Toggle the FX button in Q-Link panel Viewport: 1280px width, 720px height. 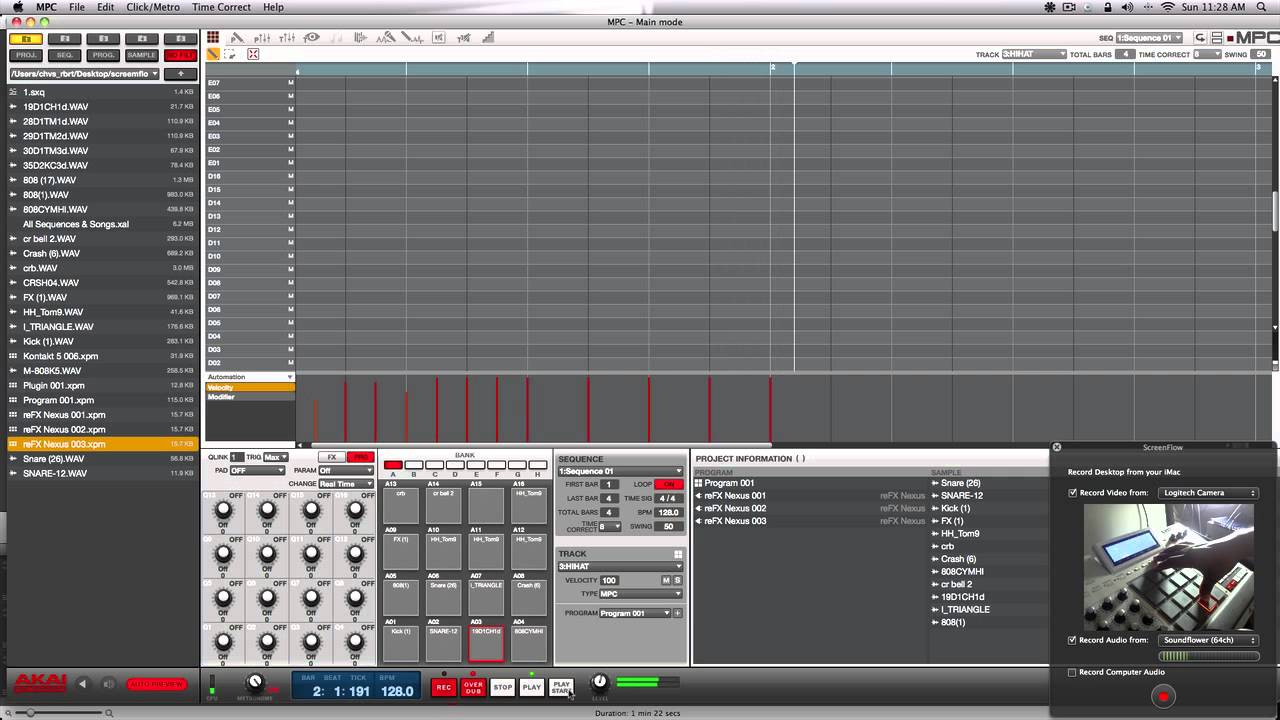(x=331, y=457)
